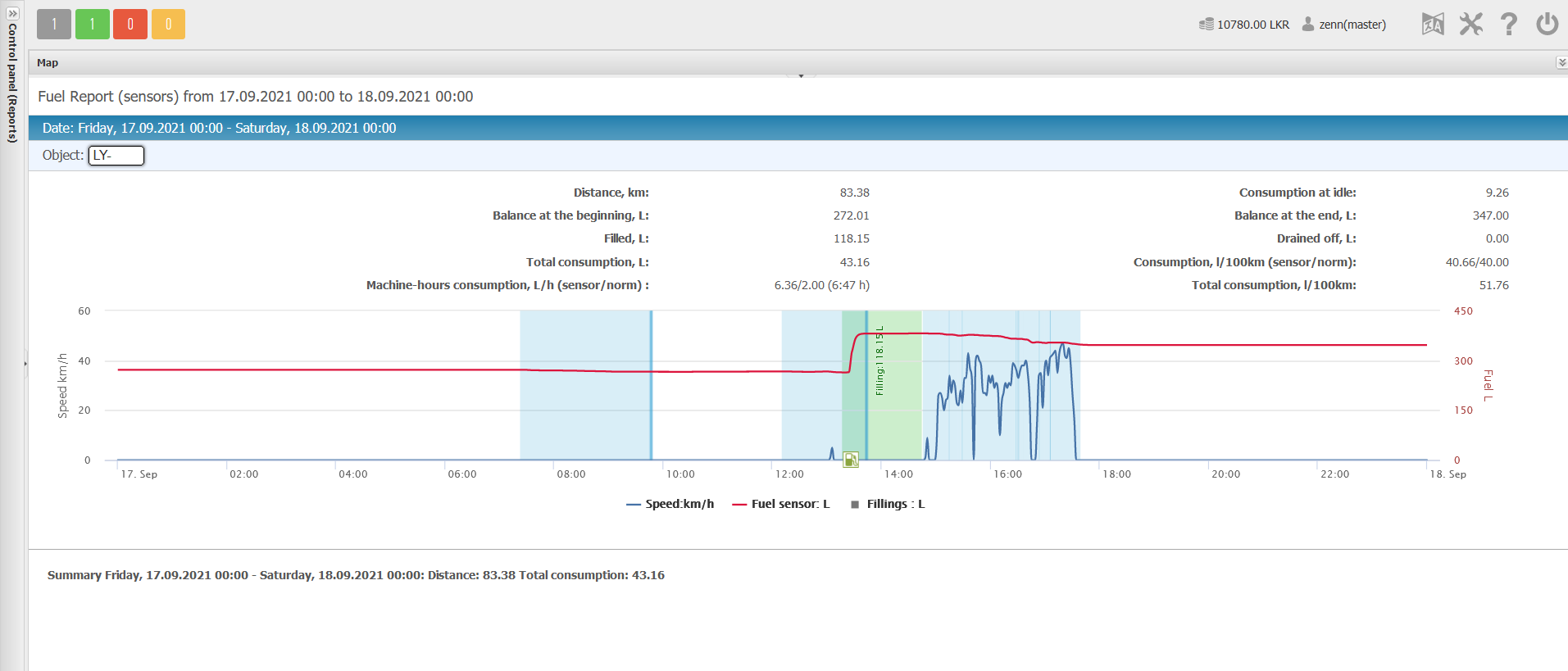Click the zenn(master) user icon
The height and width of the screenshot is (671, 1568).
(x=1308, y=25)
